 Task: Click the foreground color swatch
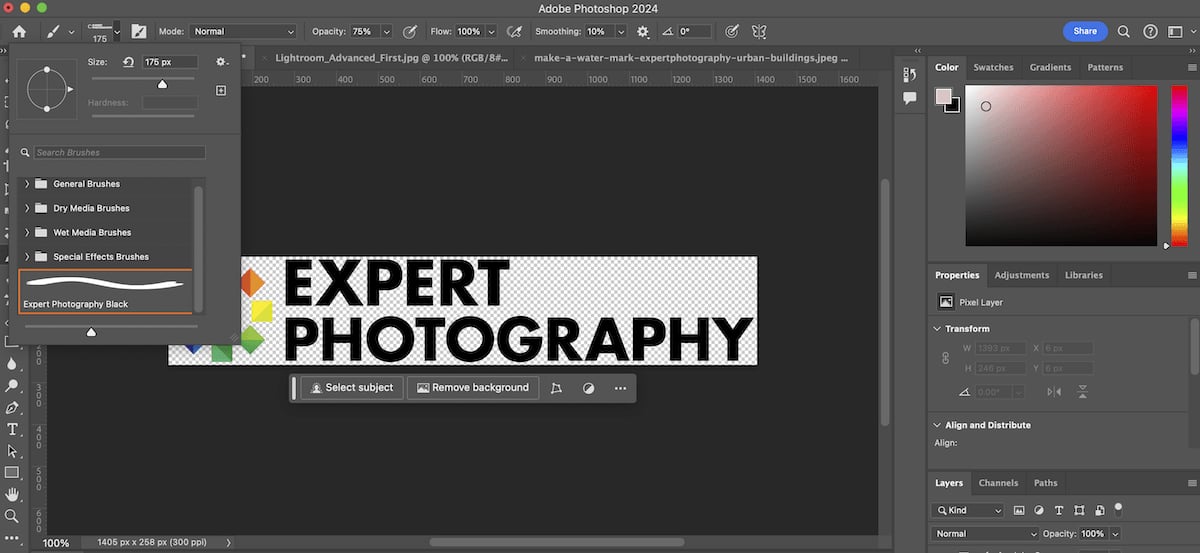coord(942,97)
